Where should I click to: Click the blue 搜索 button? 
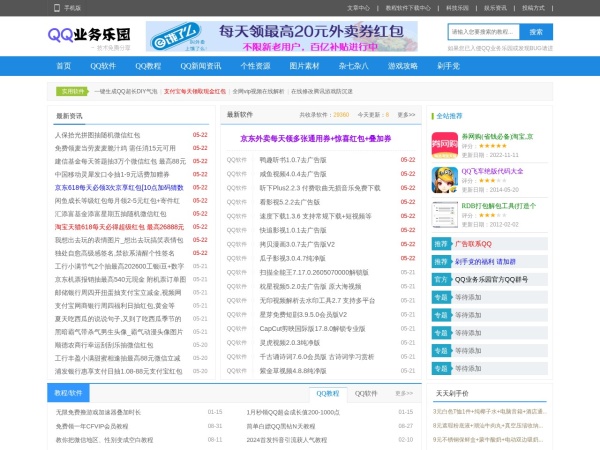[536, 32]
